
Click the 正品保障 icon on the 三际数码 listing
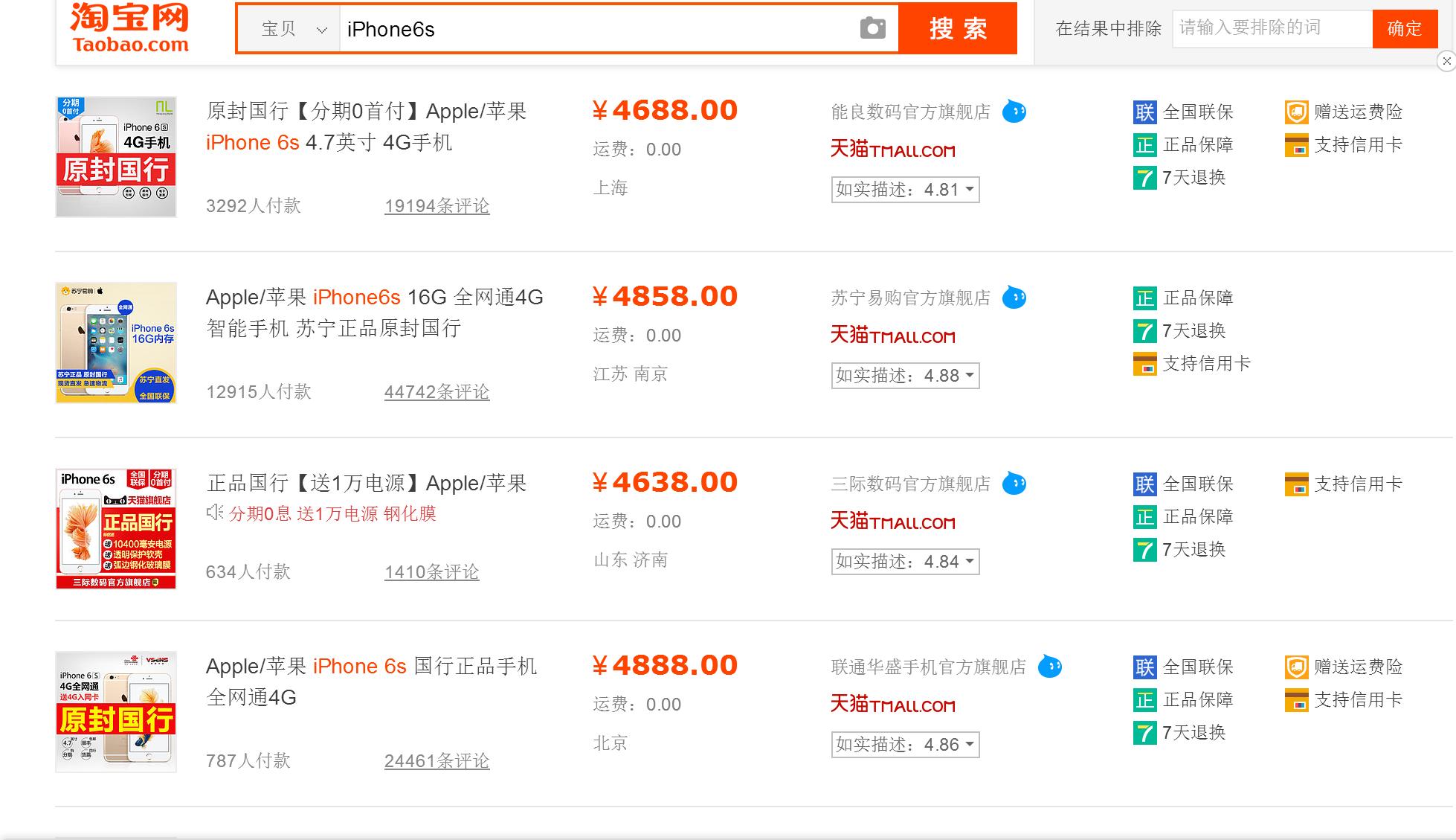(x=1143, y=516)
